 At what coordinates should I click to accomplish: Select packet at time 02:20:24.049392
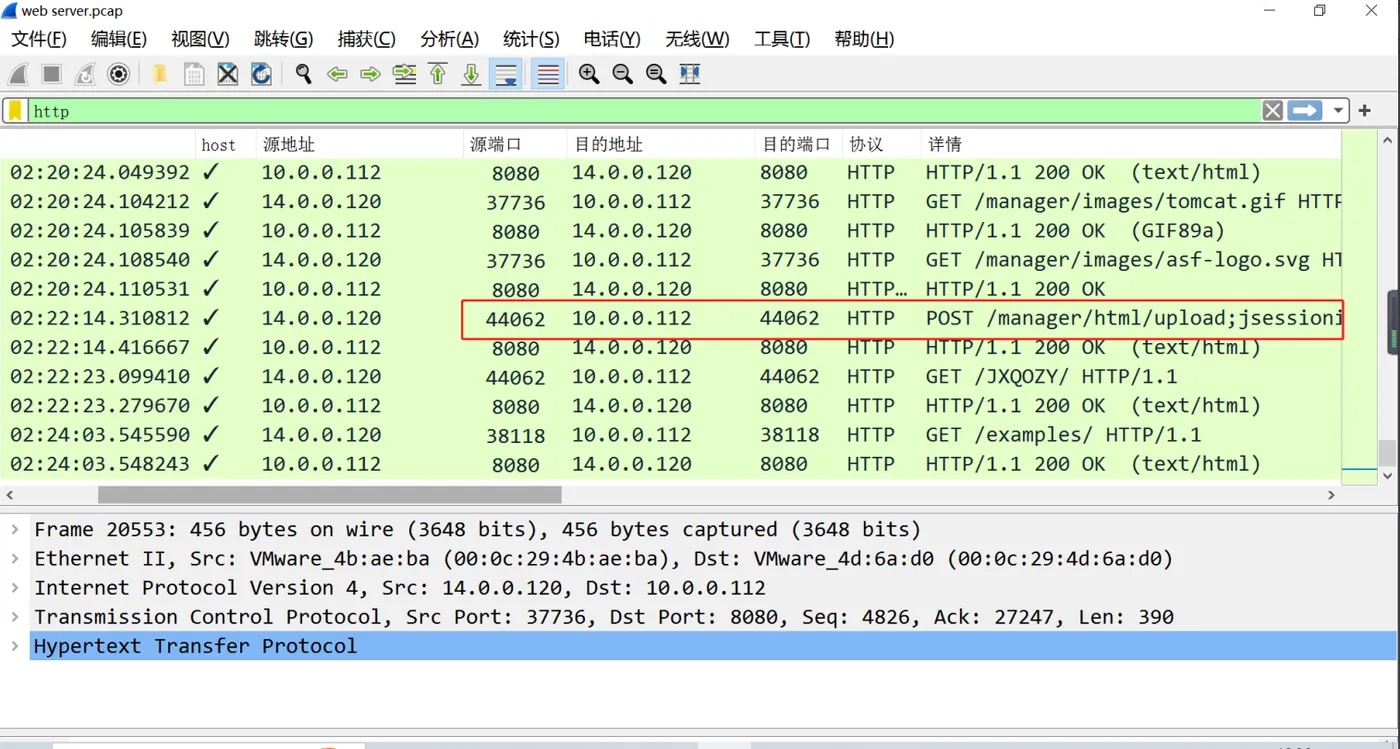671,172
